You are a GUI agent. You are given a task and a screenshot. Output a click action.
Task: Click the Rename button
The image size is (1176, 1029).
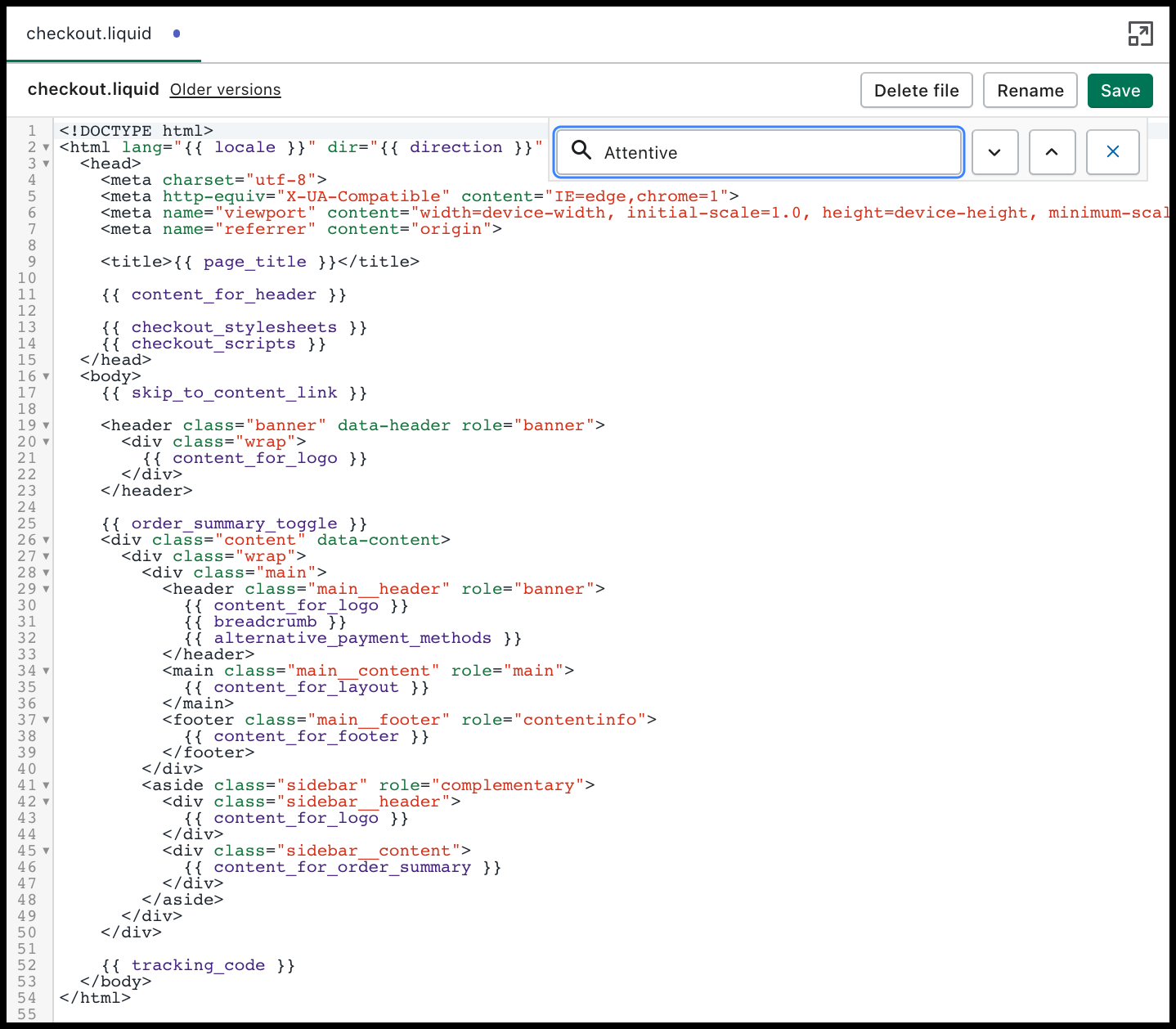point(1030,91)
